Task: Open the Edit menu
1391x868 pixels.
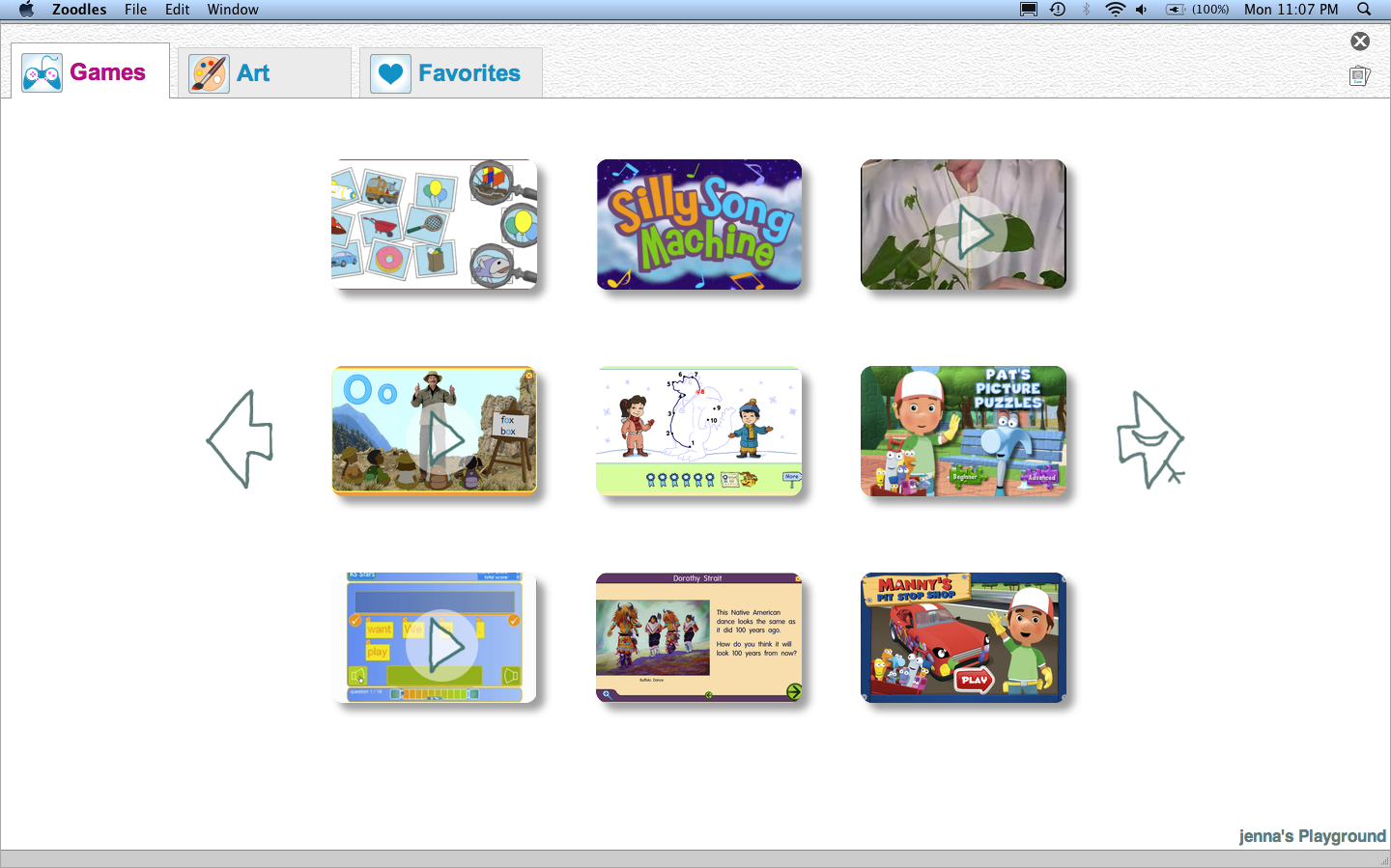Action: click(177, 10)
